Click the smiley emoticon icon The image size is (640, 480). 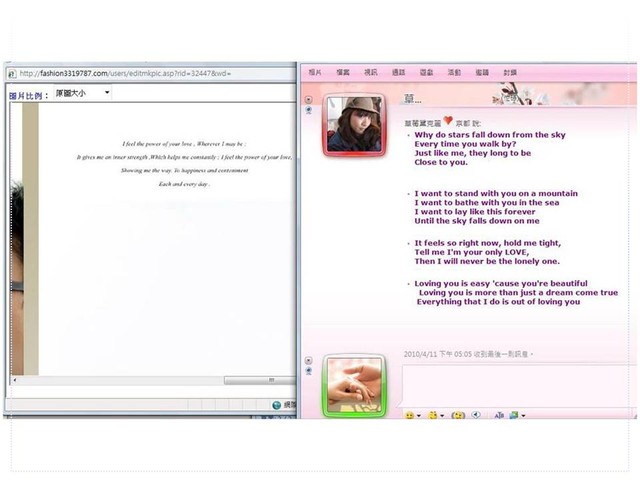point(409,415)
